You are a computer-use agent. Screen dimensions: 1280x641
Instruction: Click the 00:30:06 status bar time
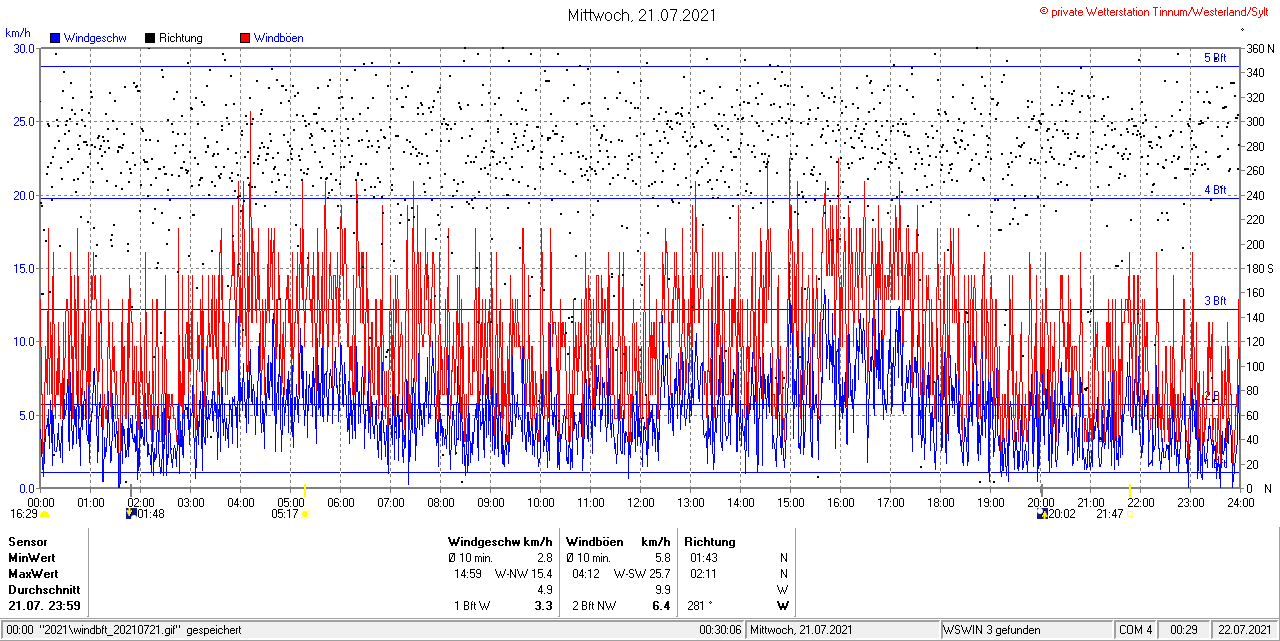pos(720,630)
